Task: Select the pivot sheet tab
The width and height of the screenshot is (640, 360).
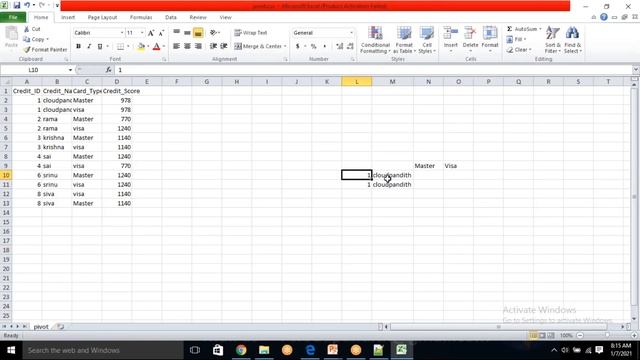Action: [x=41, y=327]
